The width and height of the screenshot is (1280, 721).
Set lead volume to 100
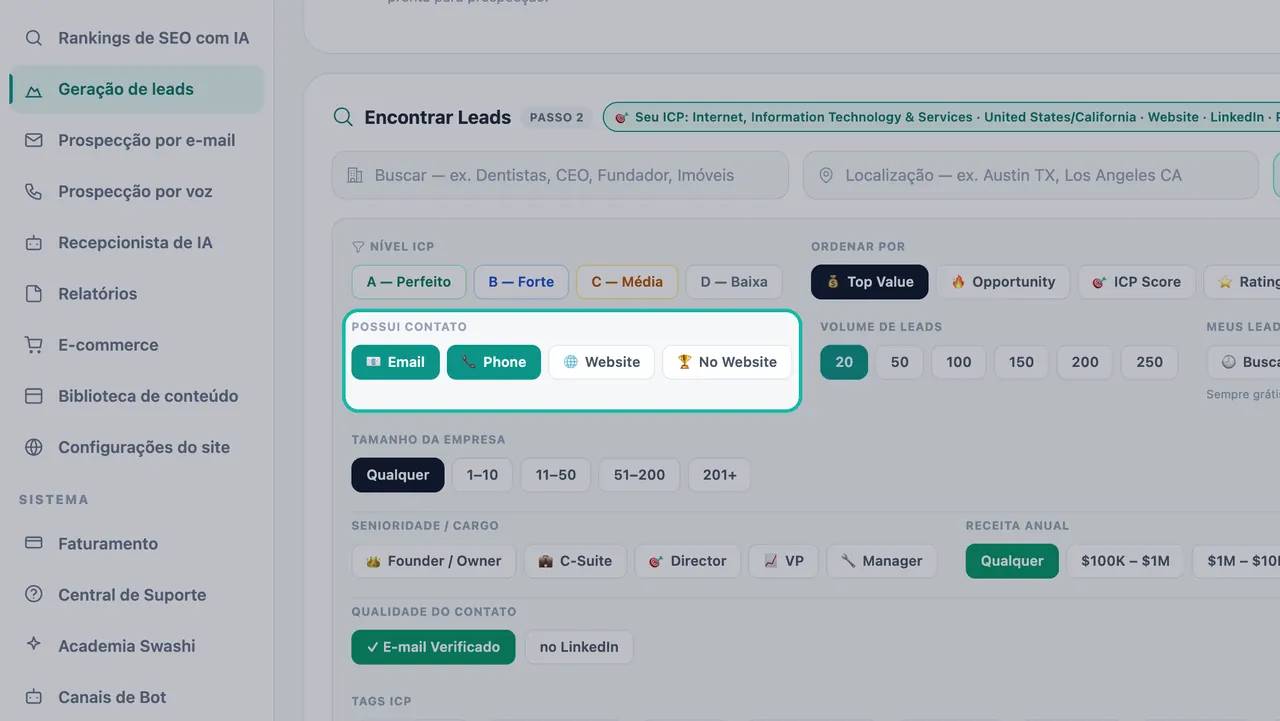click(x=959, y=362)
